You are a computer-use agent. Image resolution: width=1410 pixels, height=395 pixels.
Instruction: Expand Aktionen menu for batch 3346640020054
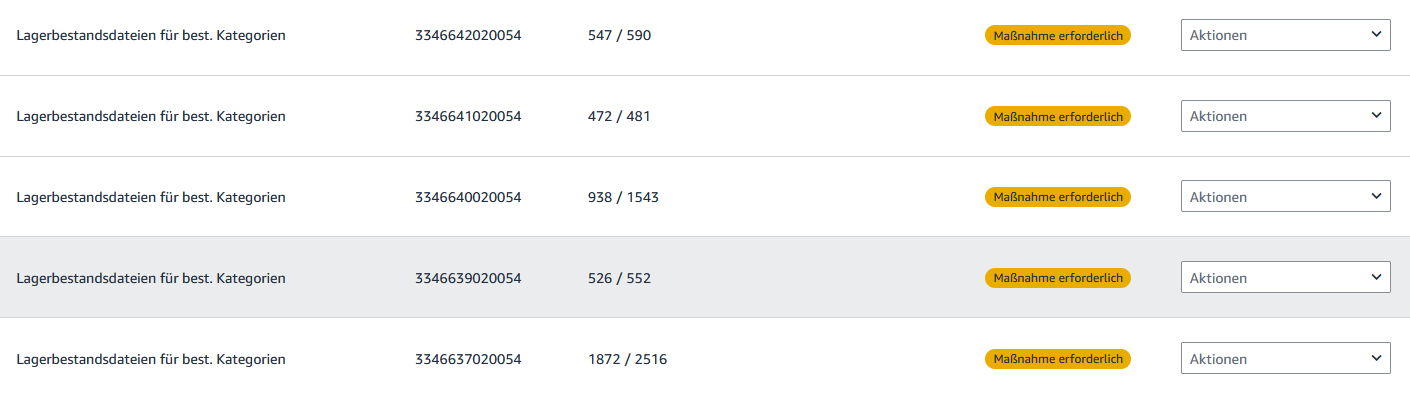1285,197
